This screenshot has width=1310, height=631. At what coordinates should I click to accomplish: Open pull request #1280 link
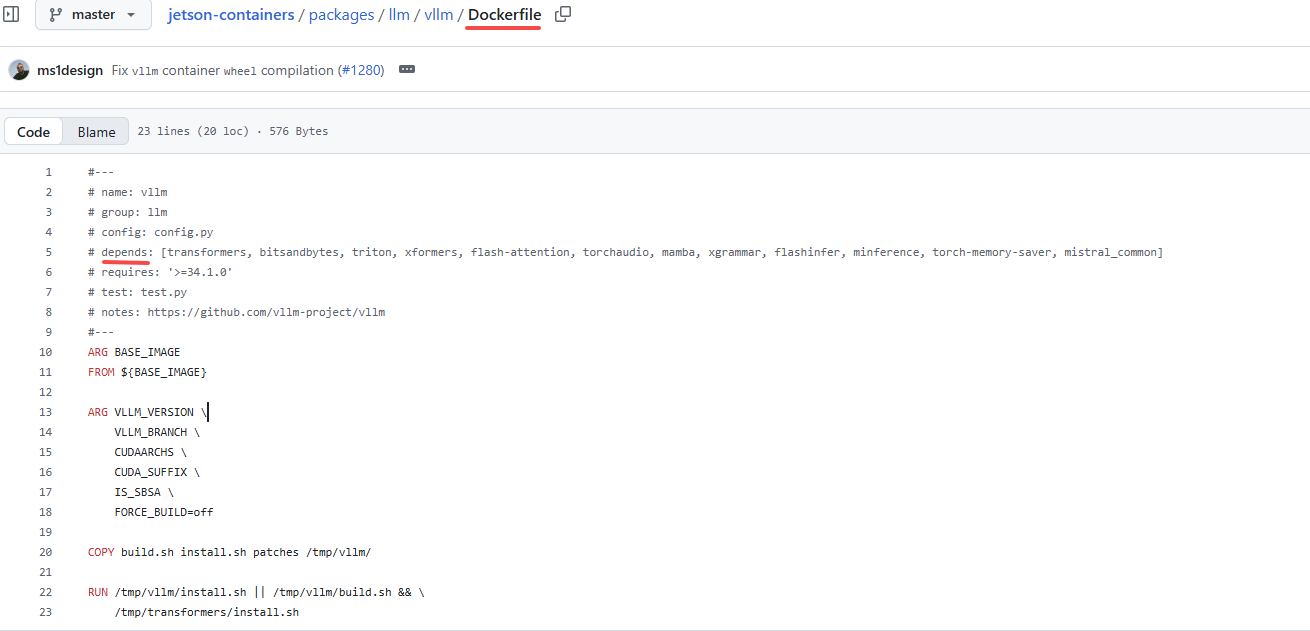click(360, 71)
